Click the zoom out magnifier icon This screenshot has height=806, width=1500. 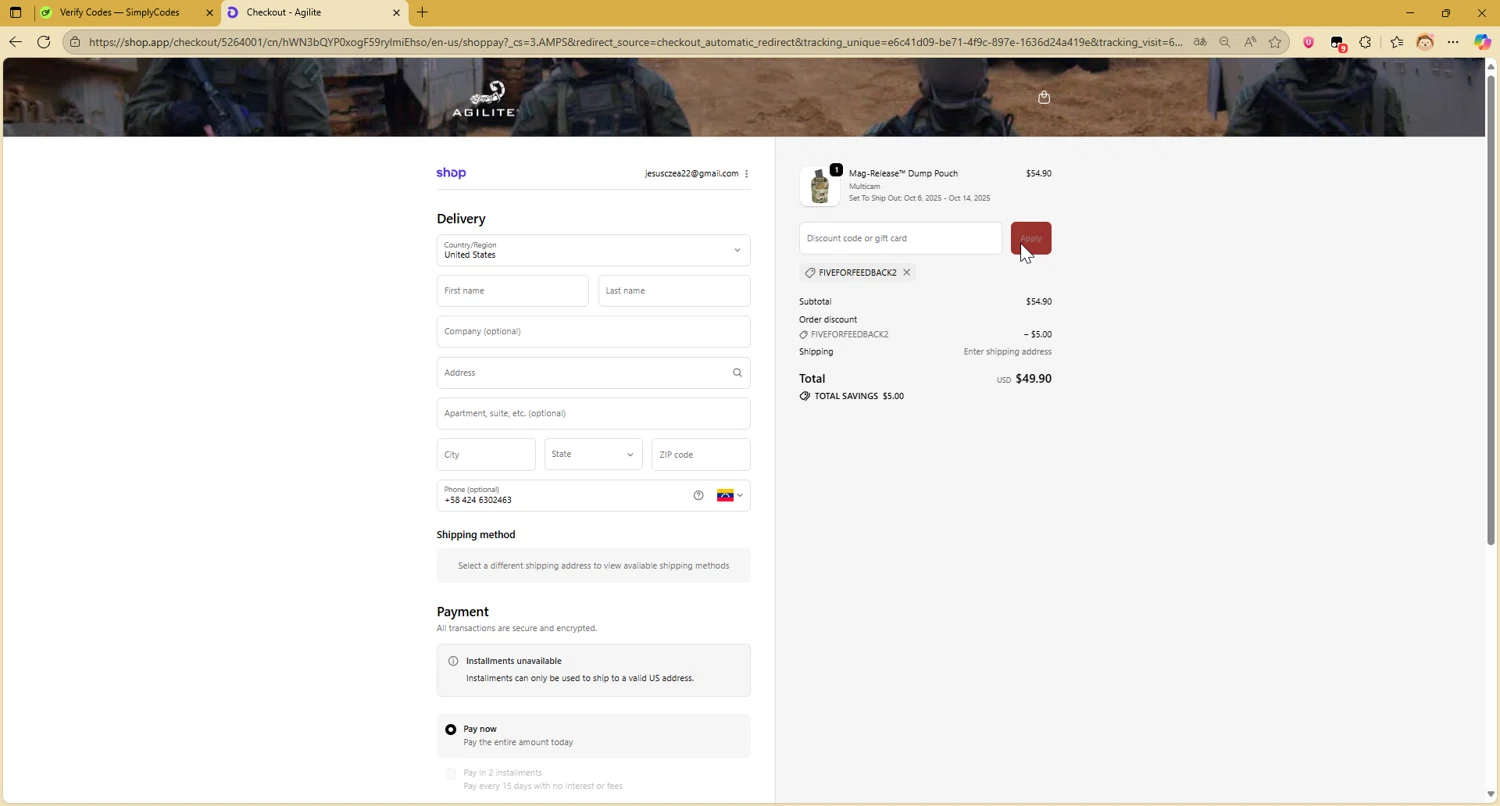tap(1225, 42)
